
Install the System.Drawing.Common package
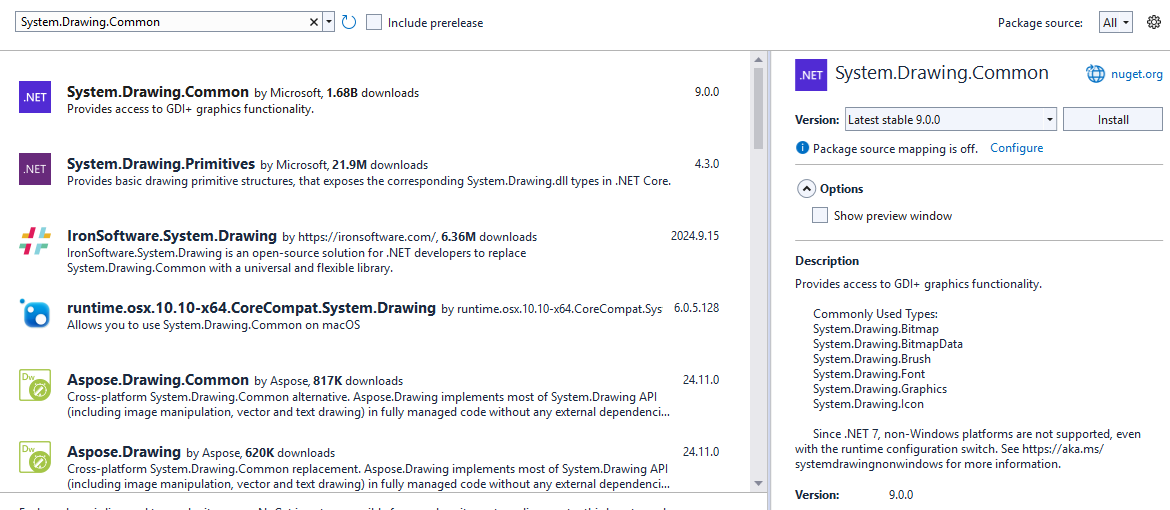1113,119
